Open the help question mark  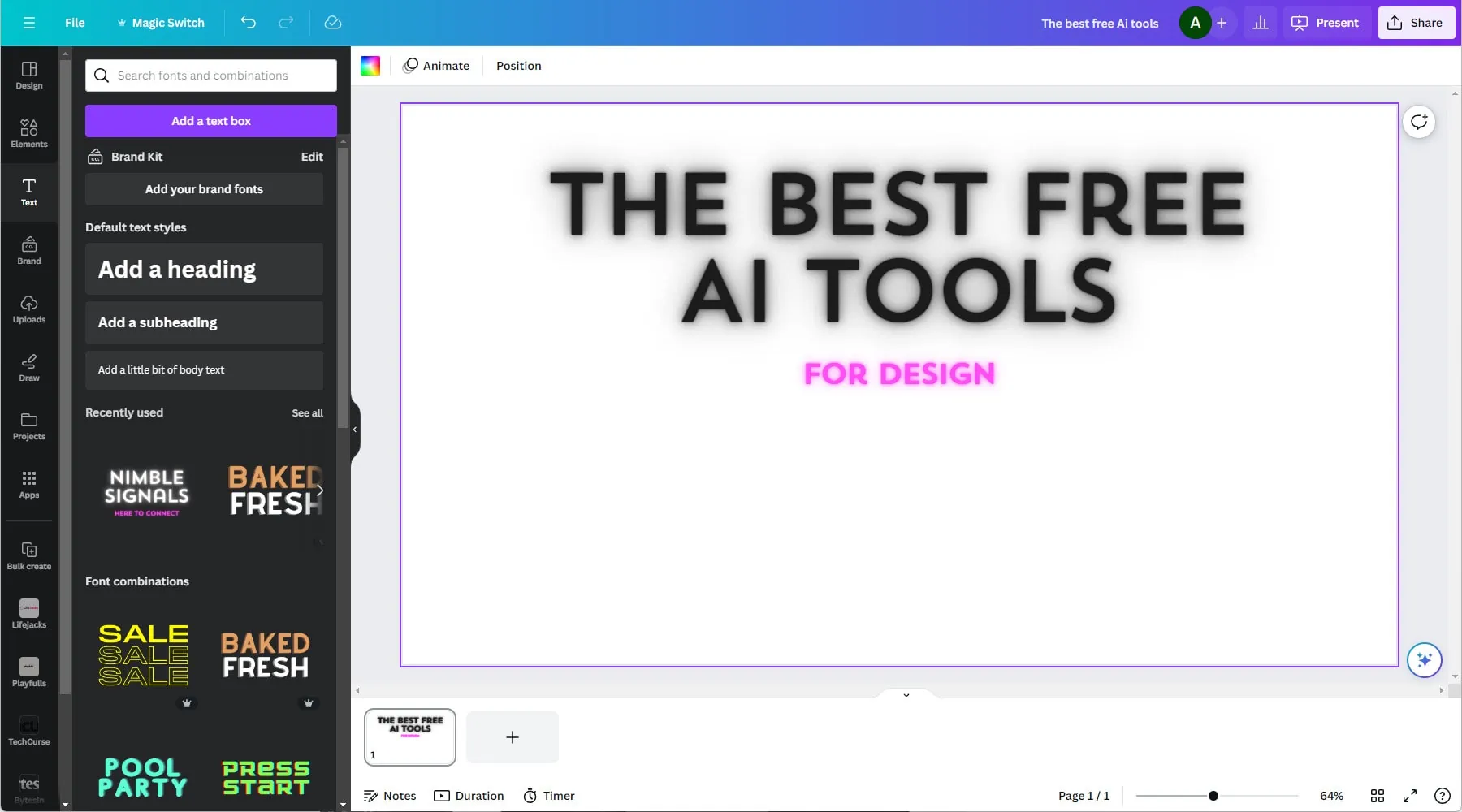(x=1443, y=796)
